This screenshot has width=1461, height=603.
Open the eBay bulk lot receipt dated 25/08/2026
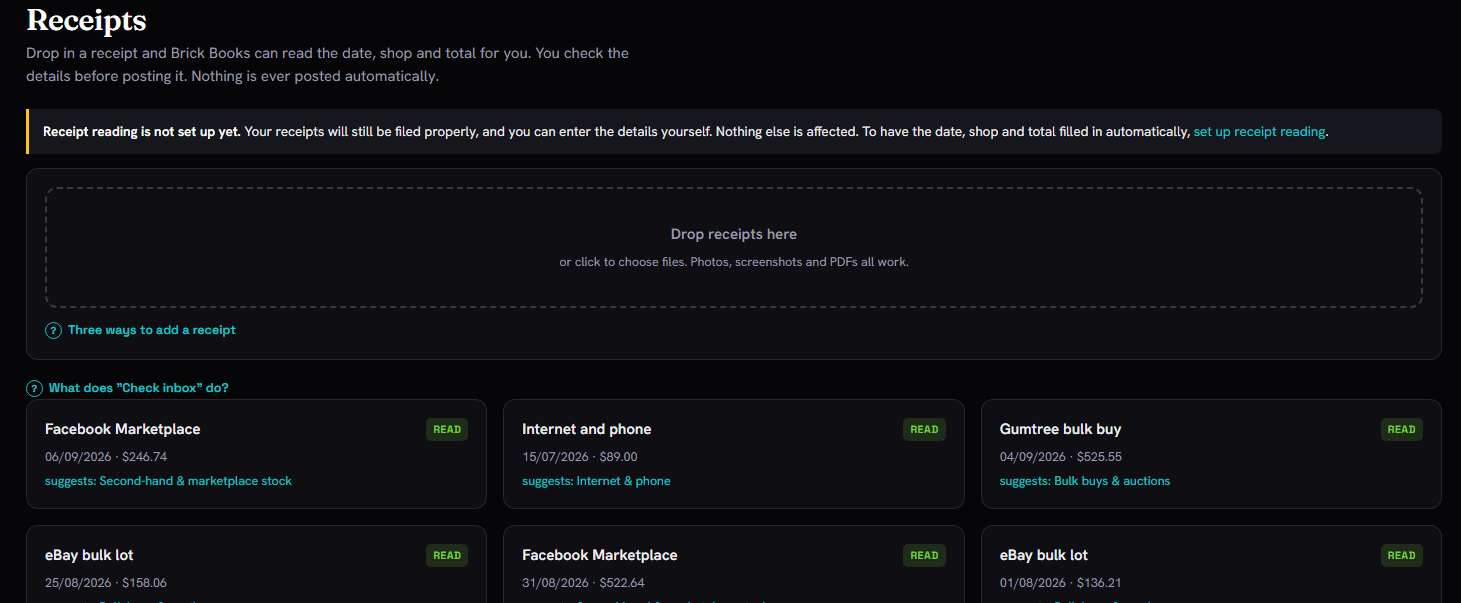click(x=256, y=564)
